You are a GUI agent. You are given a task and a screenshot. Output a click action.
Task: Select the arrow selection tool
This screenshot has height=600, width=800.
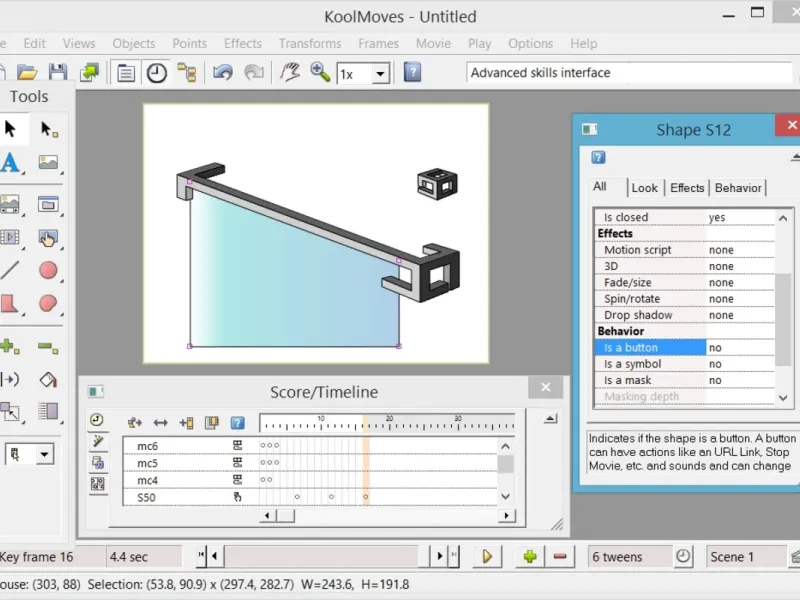tap(10, 129)
